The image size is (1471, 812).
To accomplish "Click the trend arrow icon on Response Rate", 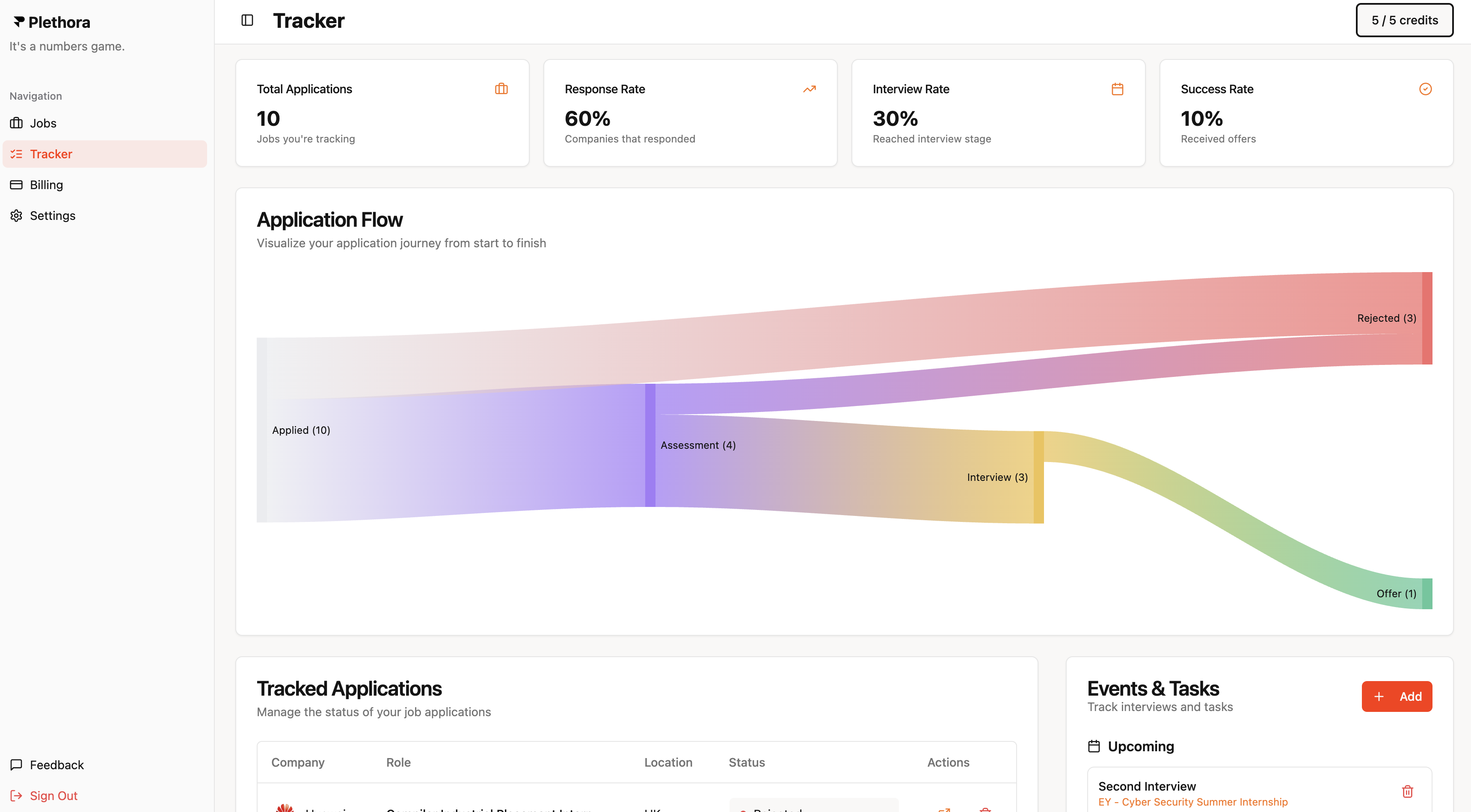I will tap(809, 89).
